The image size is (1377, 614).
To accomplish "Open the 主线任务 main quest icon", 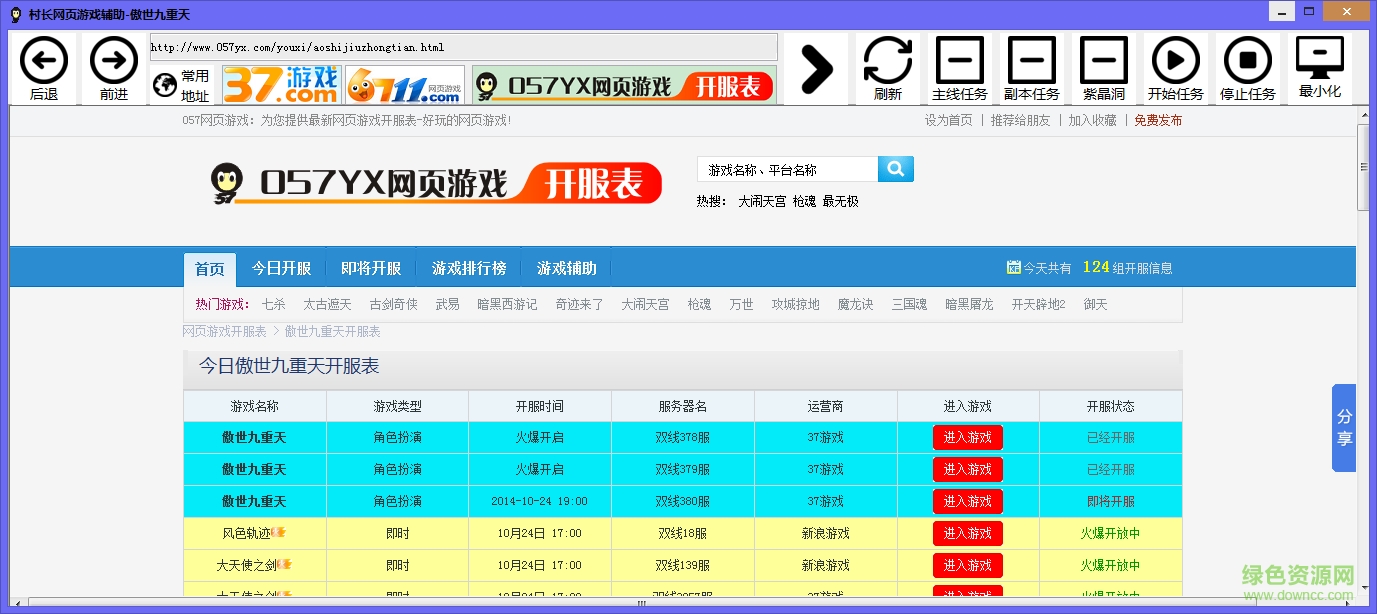I will tap(960, 67).
